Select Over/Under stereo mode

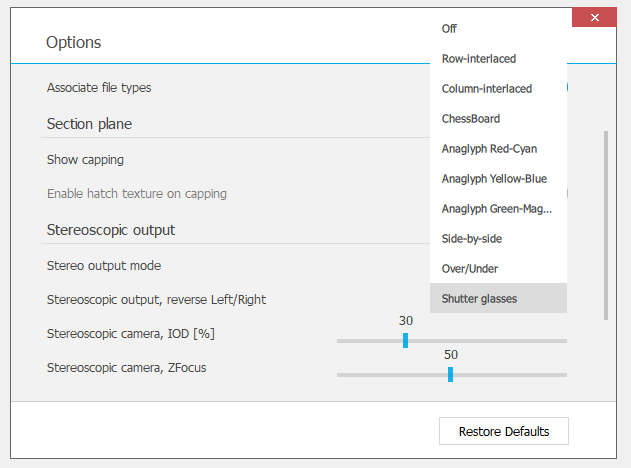tap(470, 269)
